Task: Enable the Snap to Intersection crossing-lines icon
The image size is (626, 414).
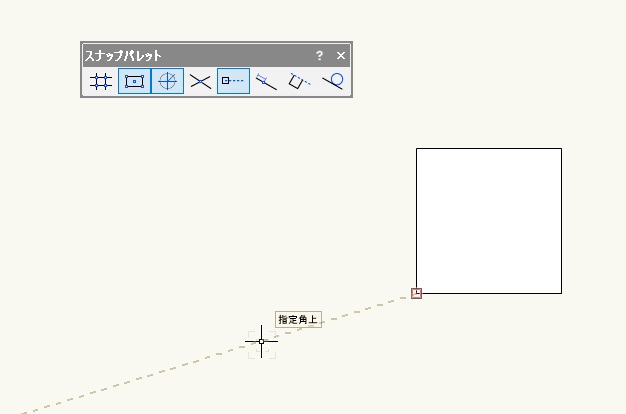Action: pos(200,81)
